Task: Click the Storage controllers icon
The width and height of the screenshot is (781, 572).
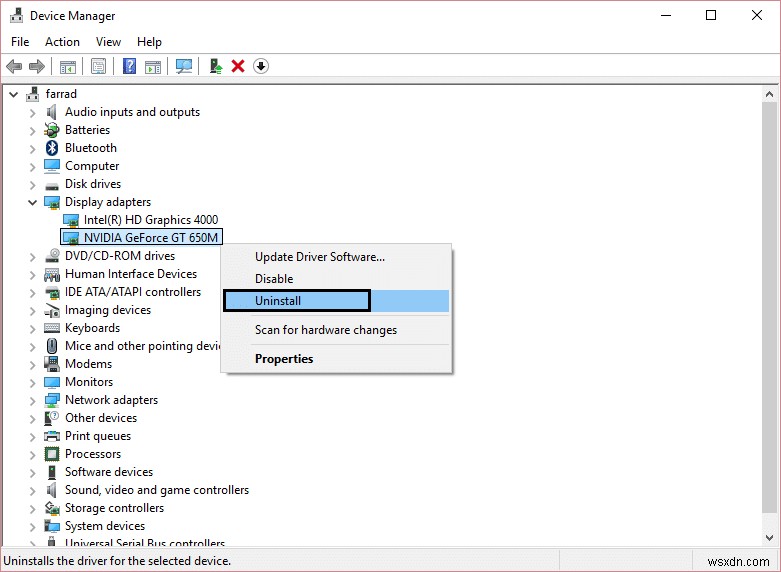Action: click(52, 508)
